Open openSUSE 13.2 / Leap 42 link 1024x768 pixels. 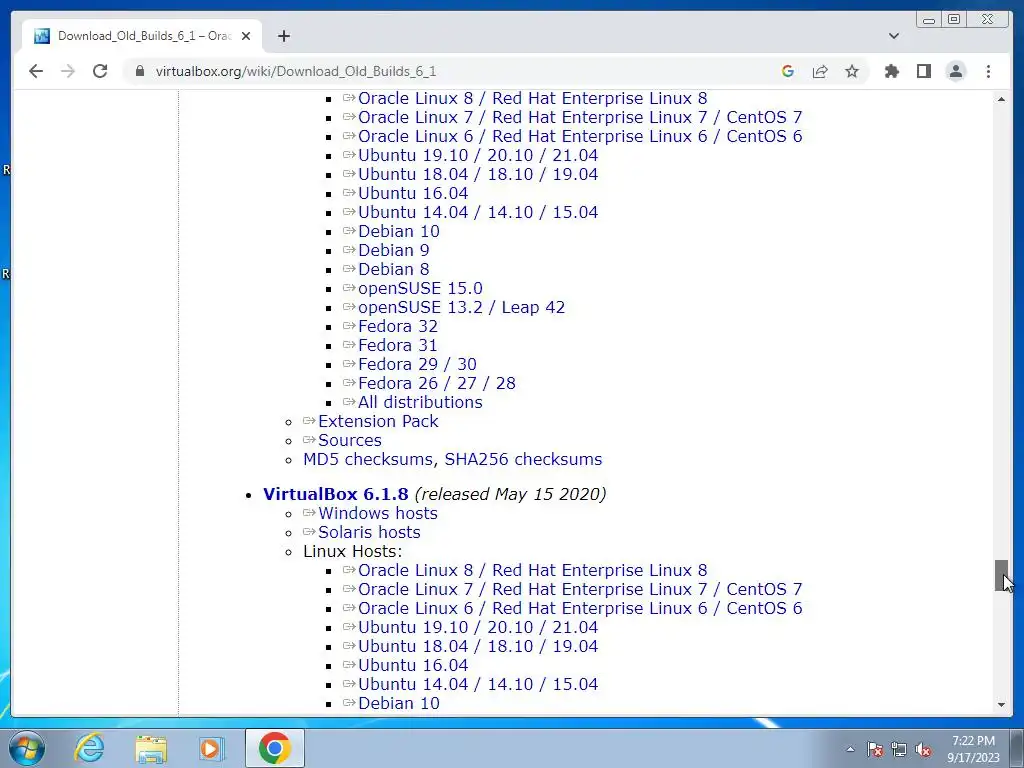[x=461, y=308]
